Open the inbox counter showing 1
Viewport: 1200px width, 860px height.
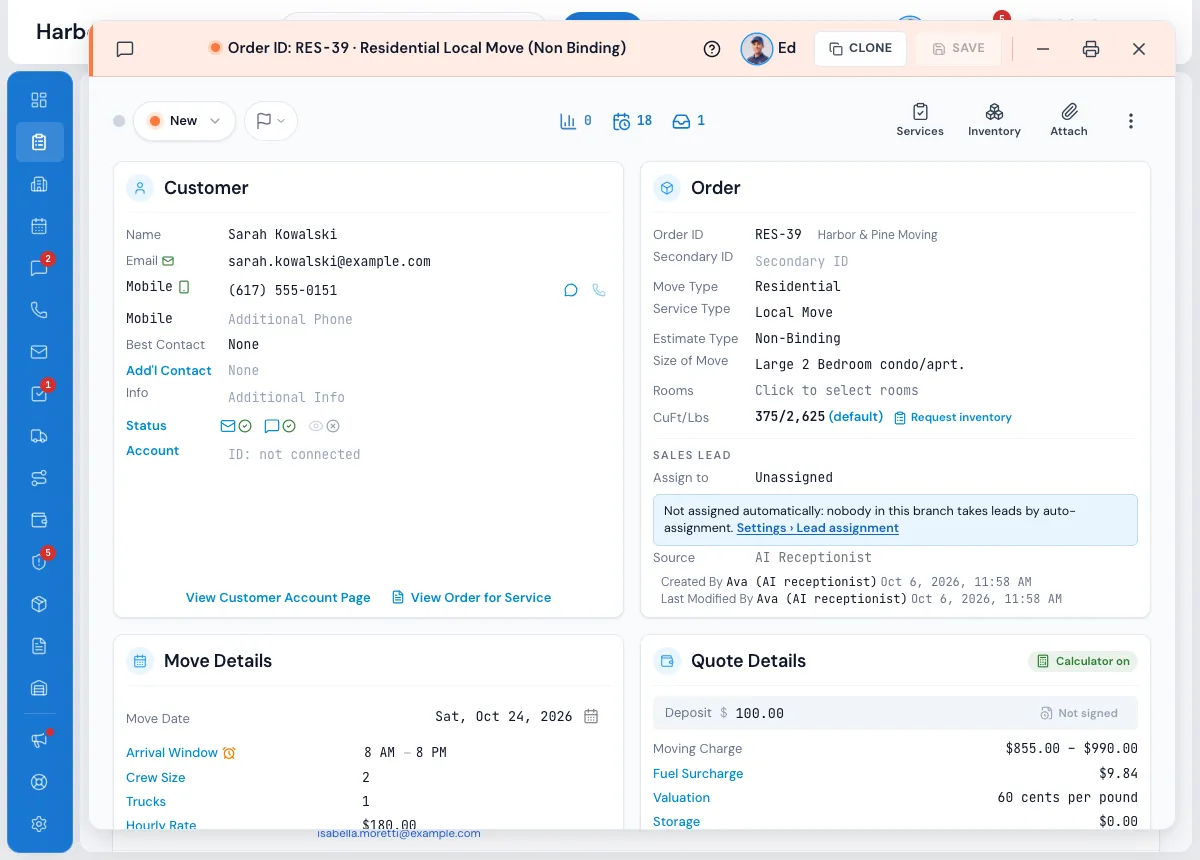[x=689, y=121]
